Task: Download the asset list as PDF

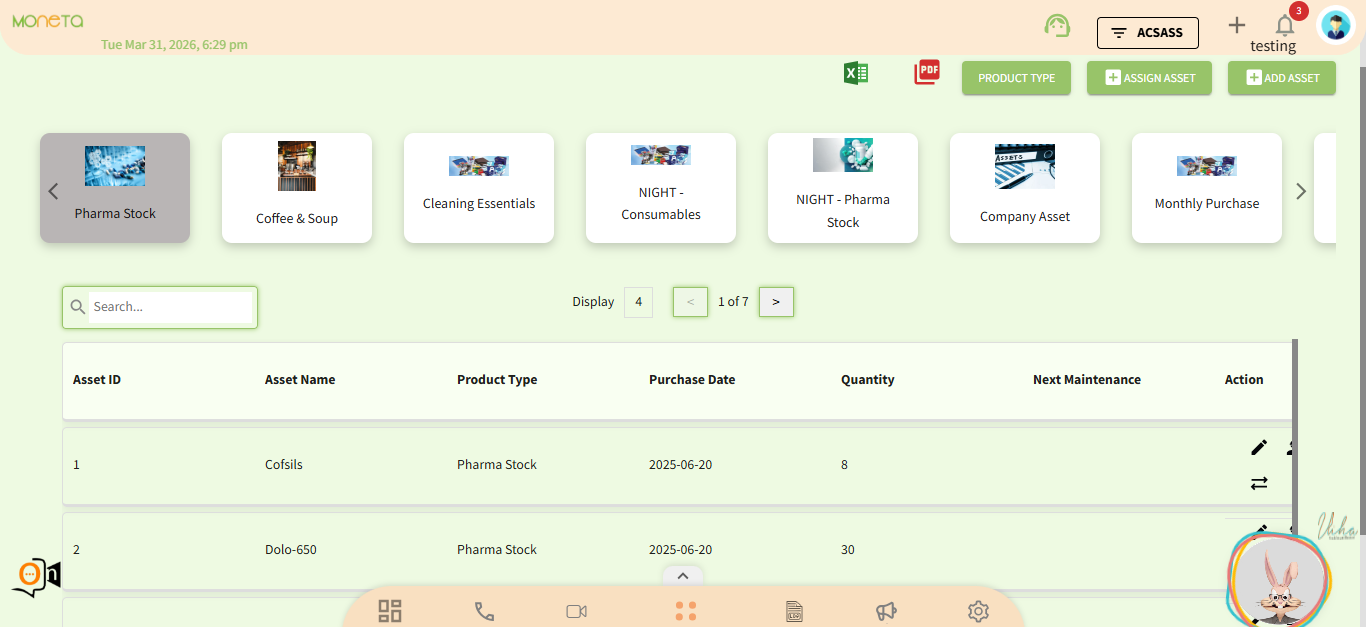Action: point(927,72)
